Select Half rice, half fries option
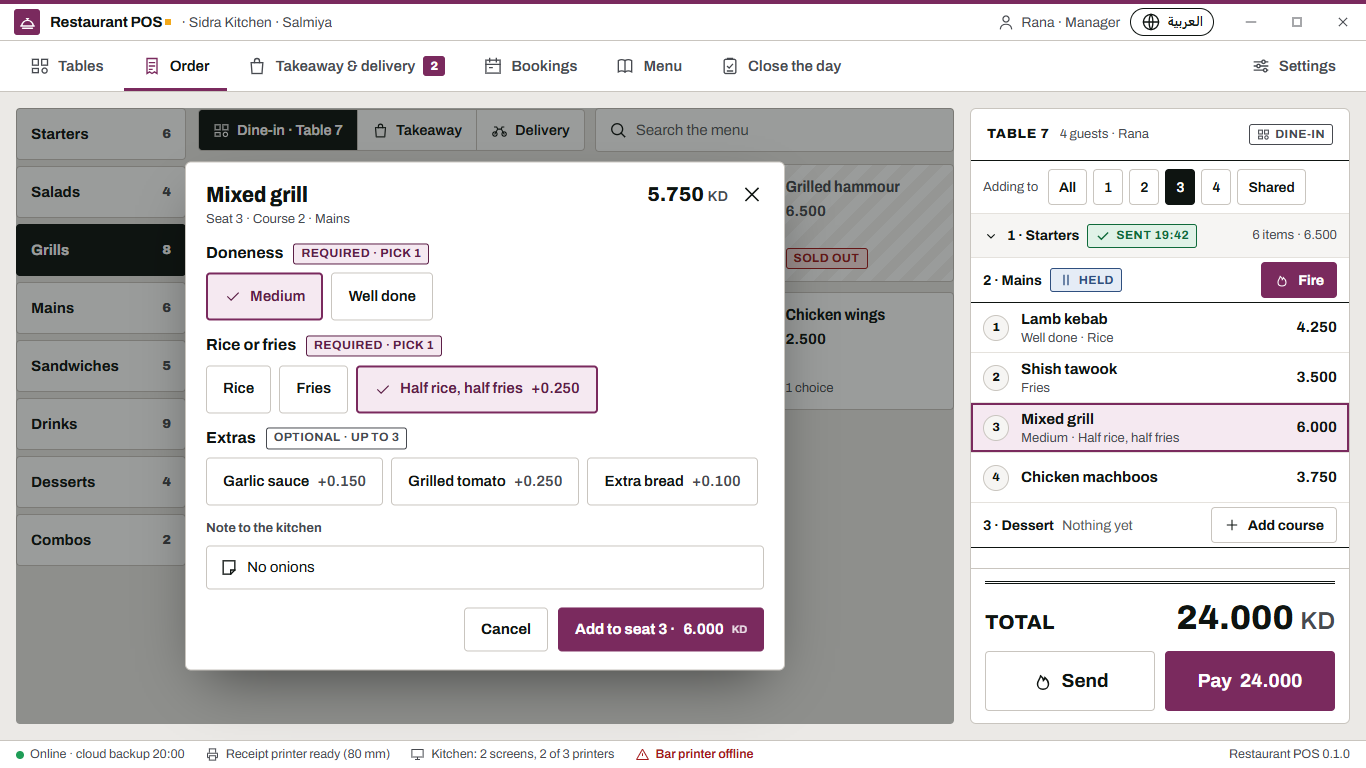The height and width of the screenshot is (768, 1366). (x=477, y=388)
